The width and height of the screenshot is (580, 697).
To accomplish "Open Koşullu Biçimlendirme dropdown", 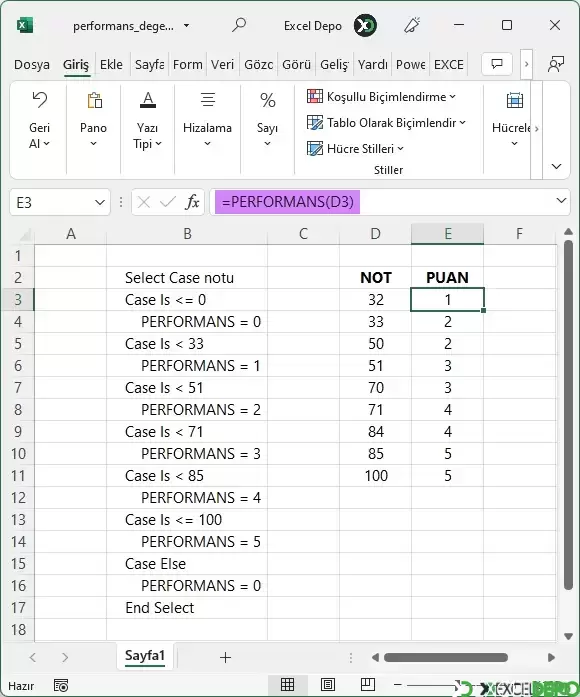I will coord(381,96).
